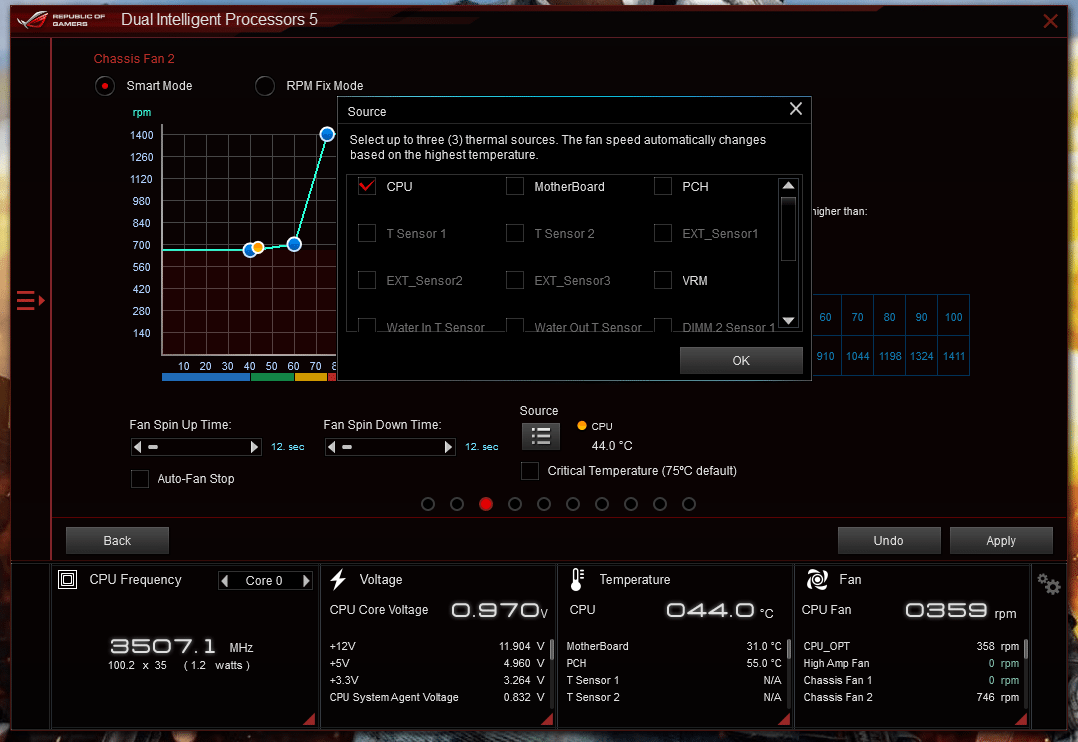
Task: Check the EXT_Sensor1 source
Action: 663,233
